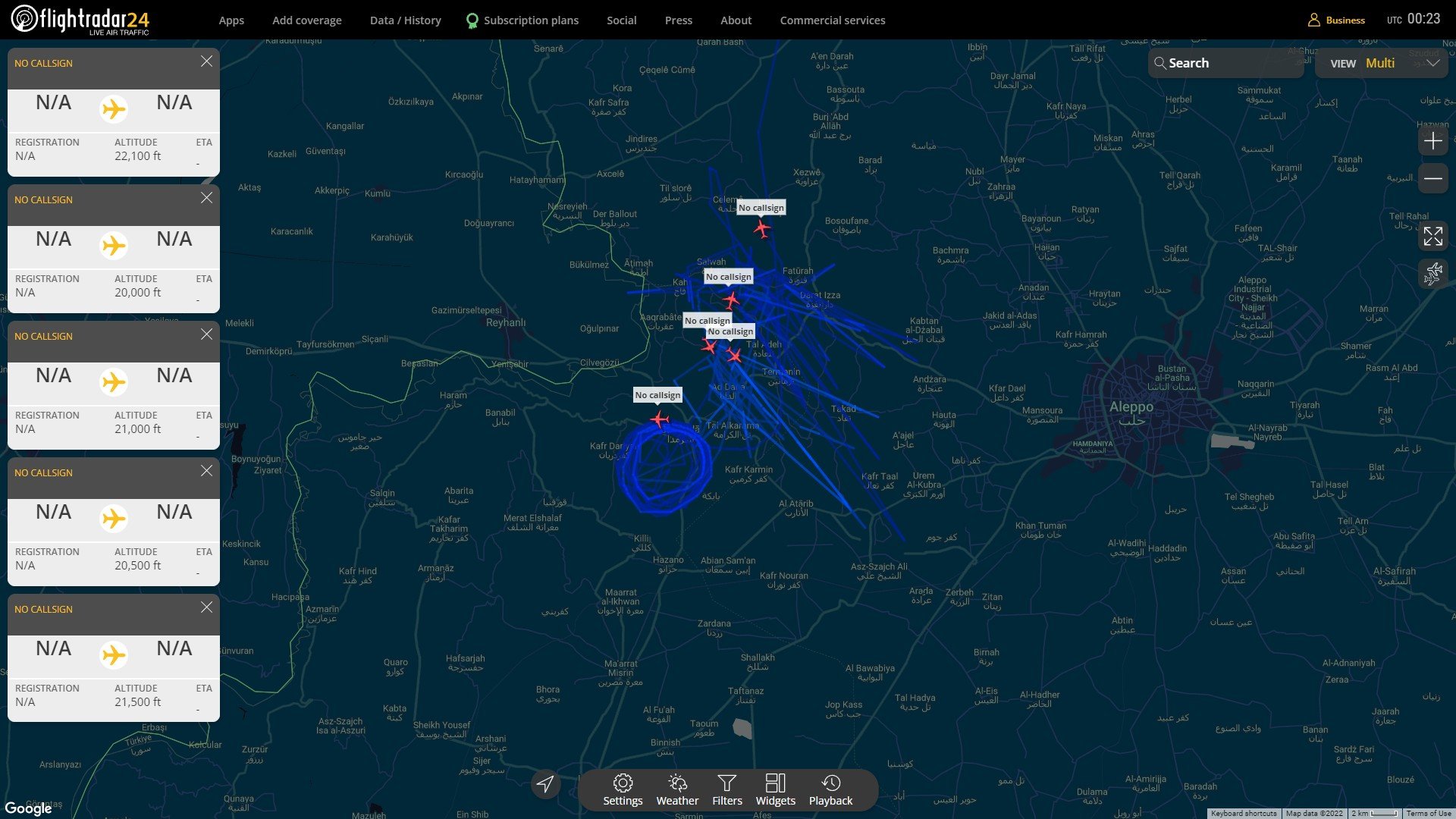The image size is (1456, 819).
Task: Click the 21,000 ft altitude value
Action: [138, 429]
